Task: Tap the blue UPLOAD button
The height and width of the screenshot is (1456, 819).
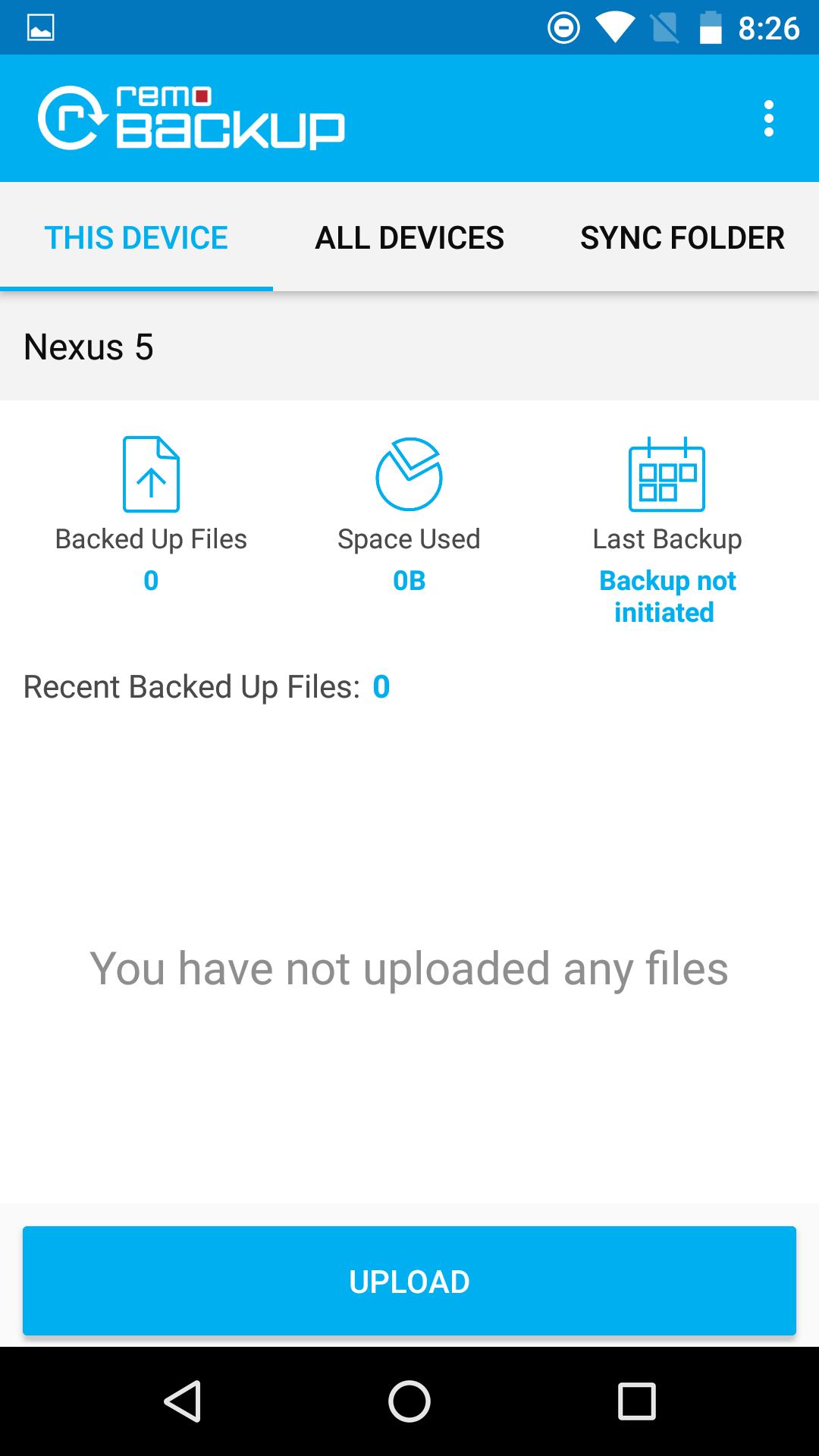Action: (409, 1282)
